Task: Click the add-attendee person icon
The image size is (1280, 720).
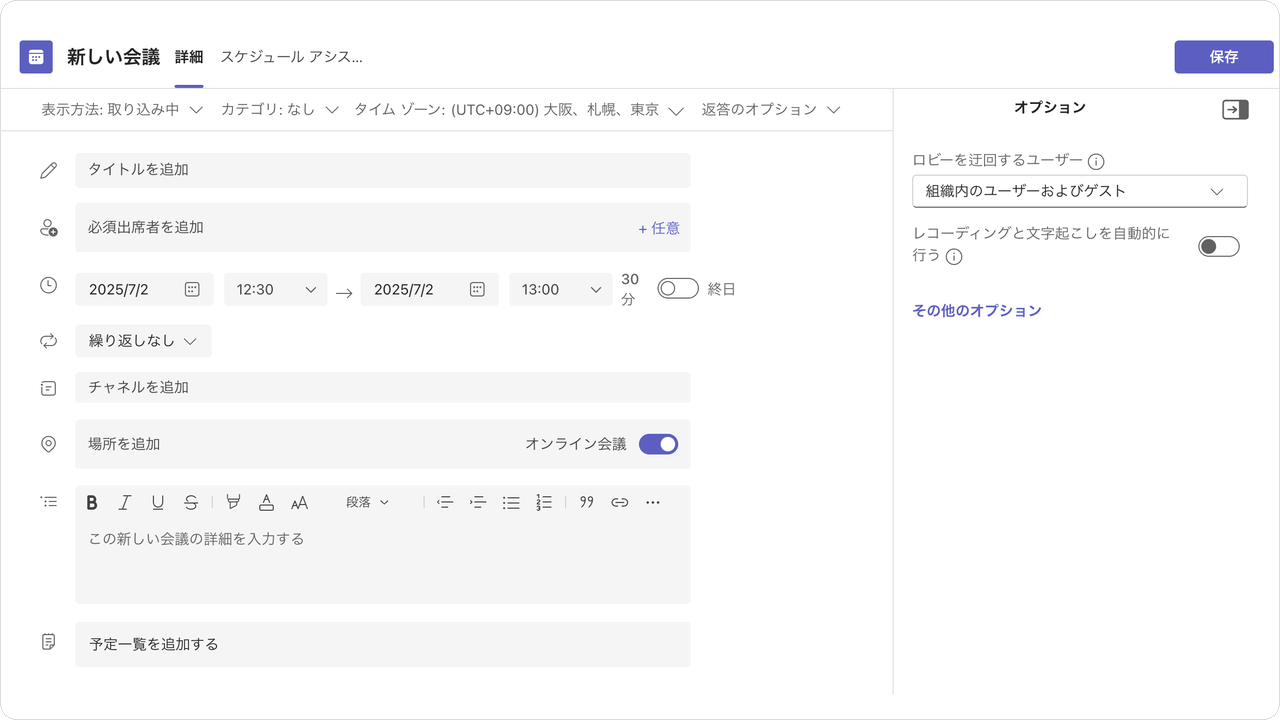Action: pyautogui.click(x=48, y=228)
